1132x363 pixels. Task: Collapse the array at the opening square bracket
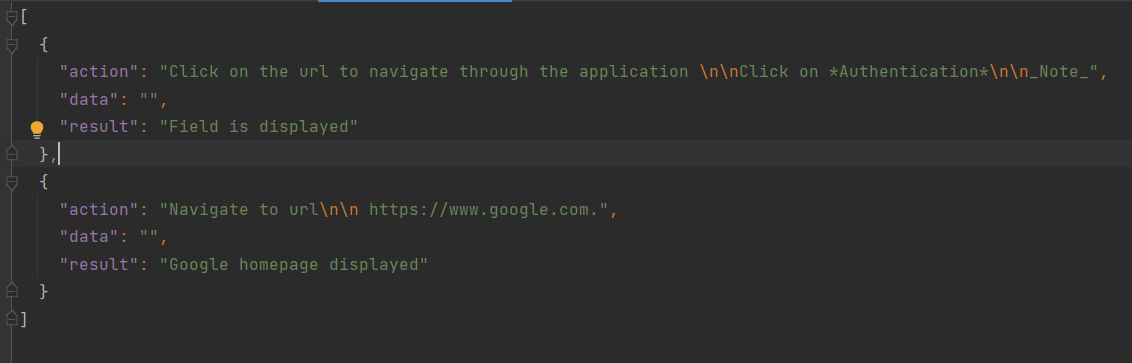[11, 18]
